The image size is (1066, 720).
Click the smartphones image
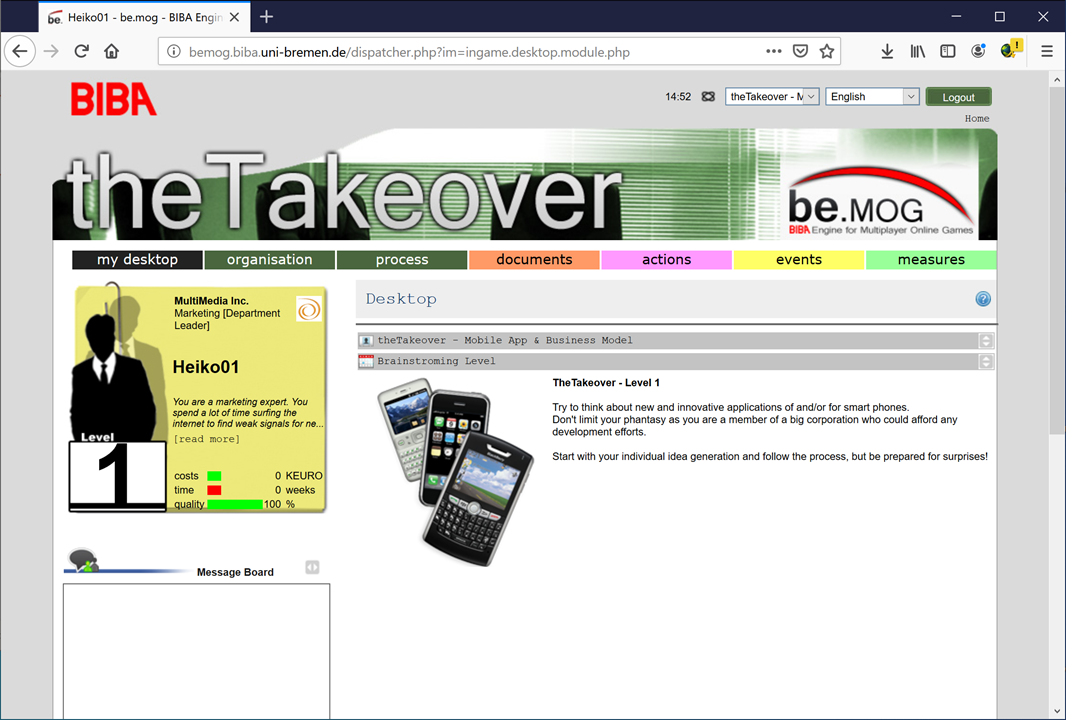tap(455, 473)
